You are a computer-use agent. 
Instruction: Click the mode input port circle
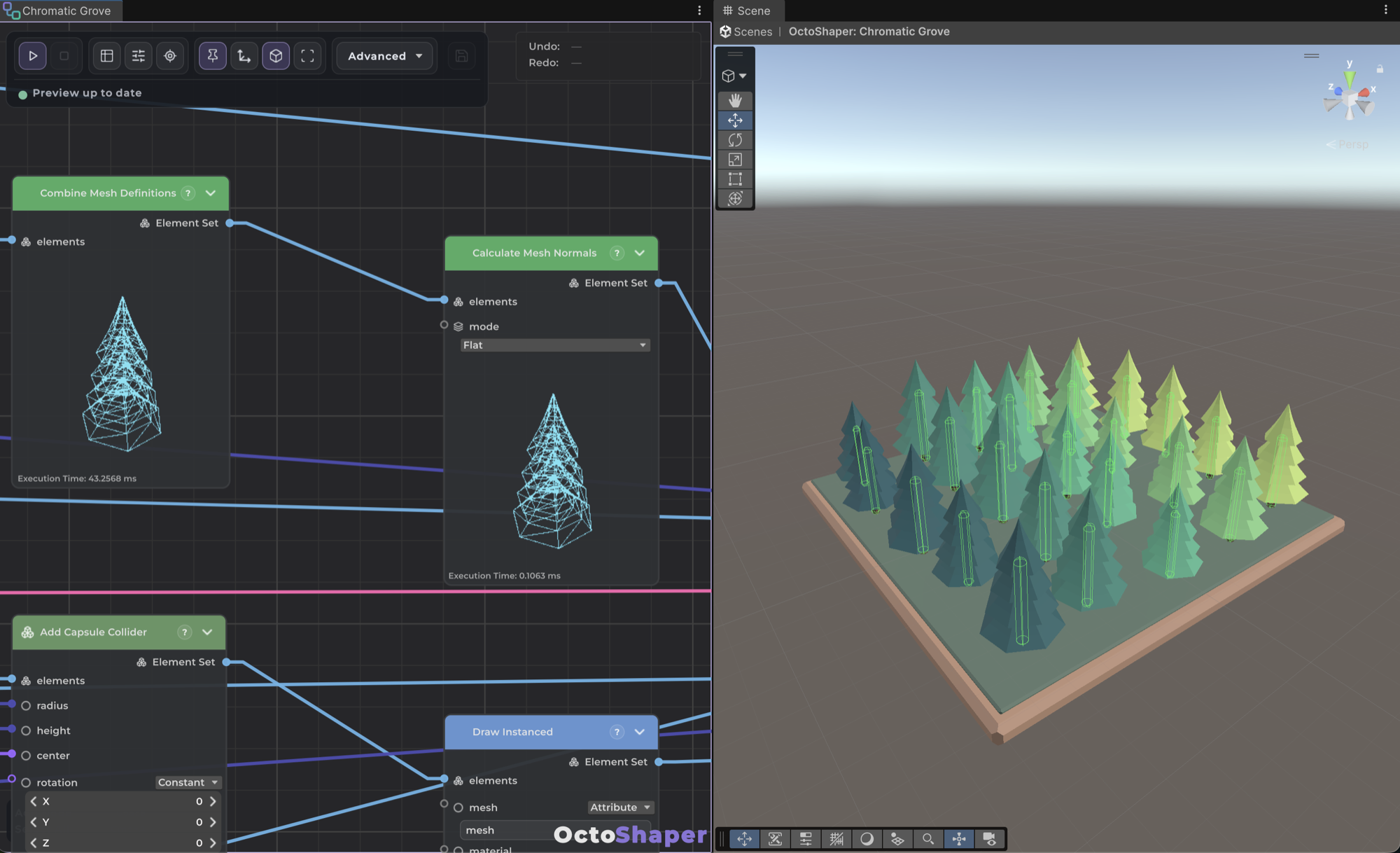444,325
